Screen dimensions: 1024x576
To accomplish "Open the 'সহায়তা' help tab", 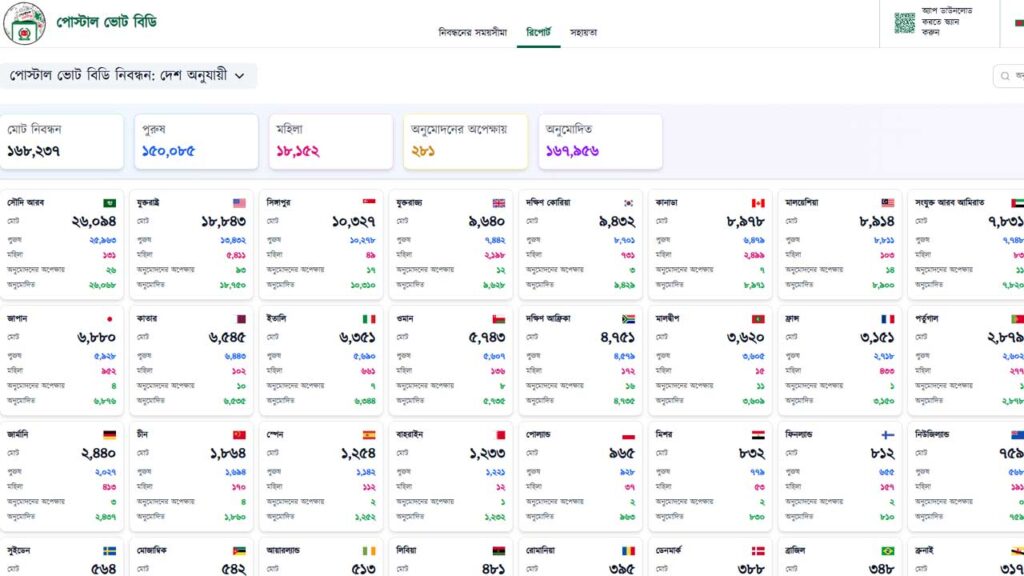I will tap(584, 32).
